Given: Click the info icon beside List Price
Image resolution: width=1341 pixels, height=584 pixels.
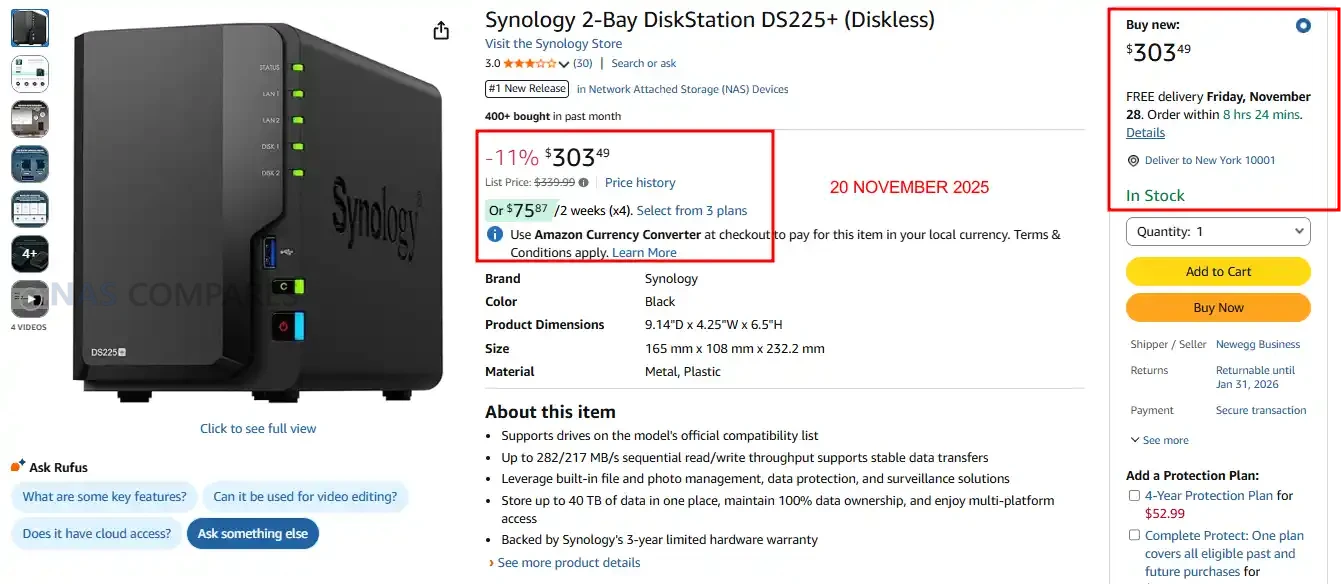Looking at the screenshot, I should [584, 183].
